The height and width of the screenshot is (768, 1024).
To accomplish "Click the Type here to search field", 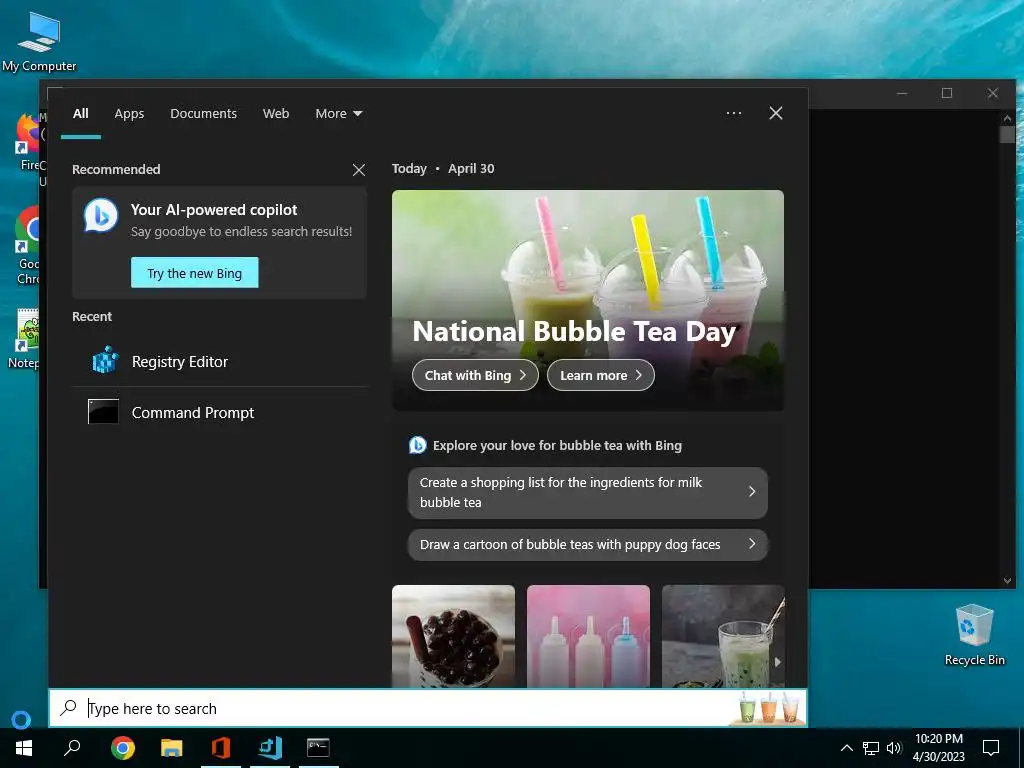I will (428, 708).
